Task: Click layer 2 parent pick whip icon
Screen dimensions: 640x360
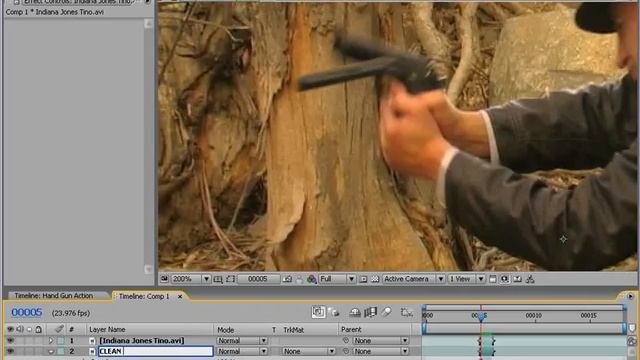Action: (x=346, y=351)
